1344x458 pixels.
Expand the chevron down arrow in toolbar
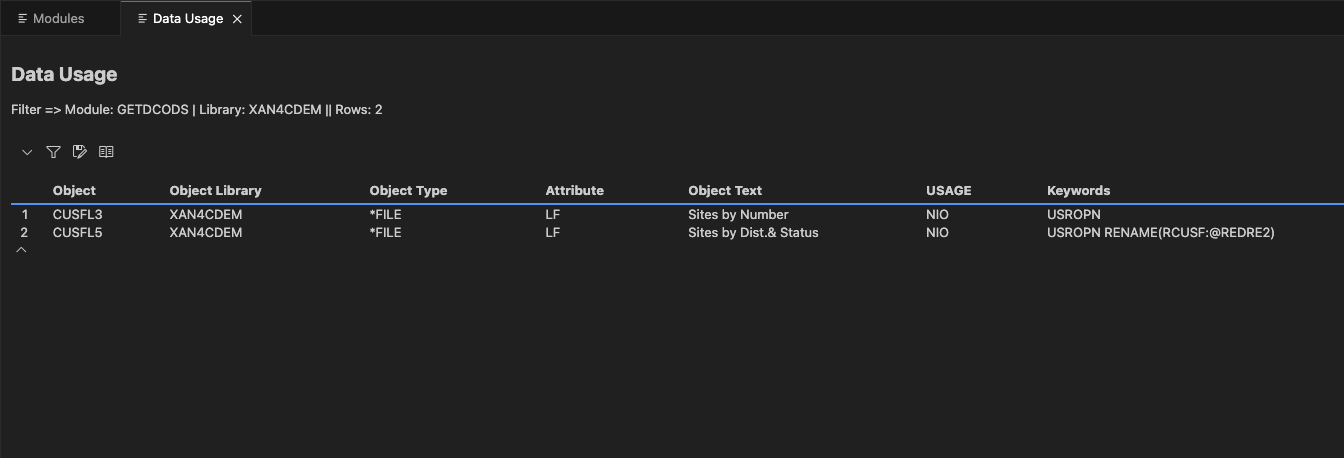click(27, 152)
